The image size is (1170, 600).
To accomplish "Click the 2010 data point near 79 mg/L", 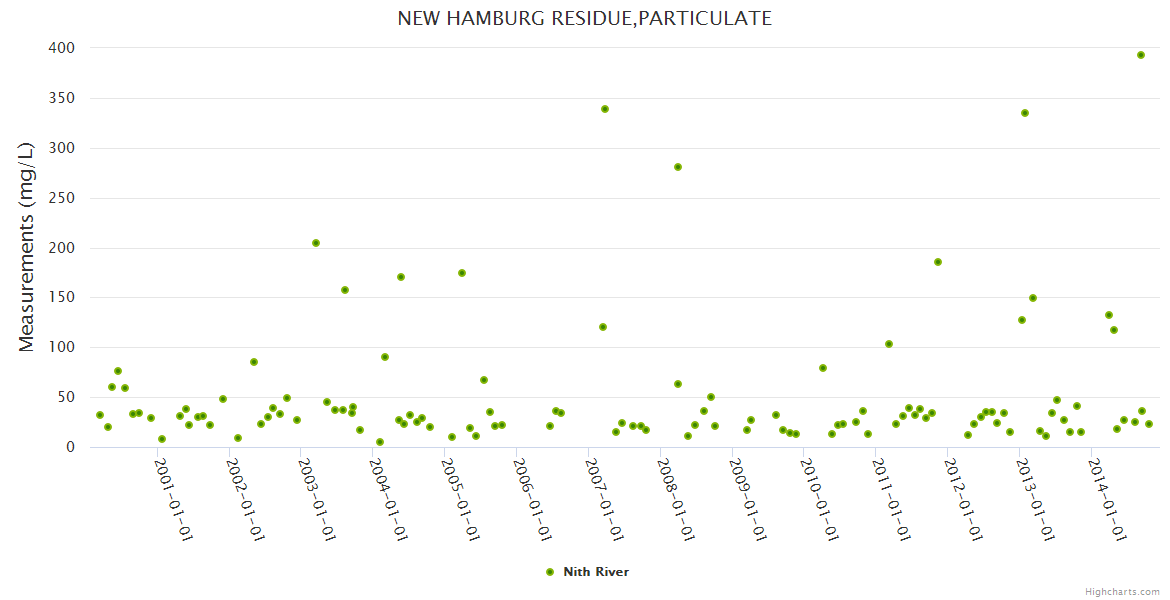I will [823, 368].
